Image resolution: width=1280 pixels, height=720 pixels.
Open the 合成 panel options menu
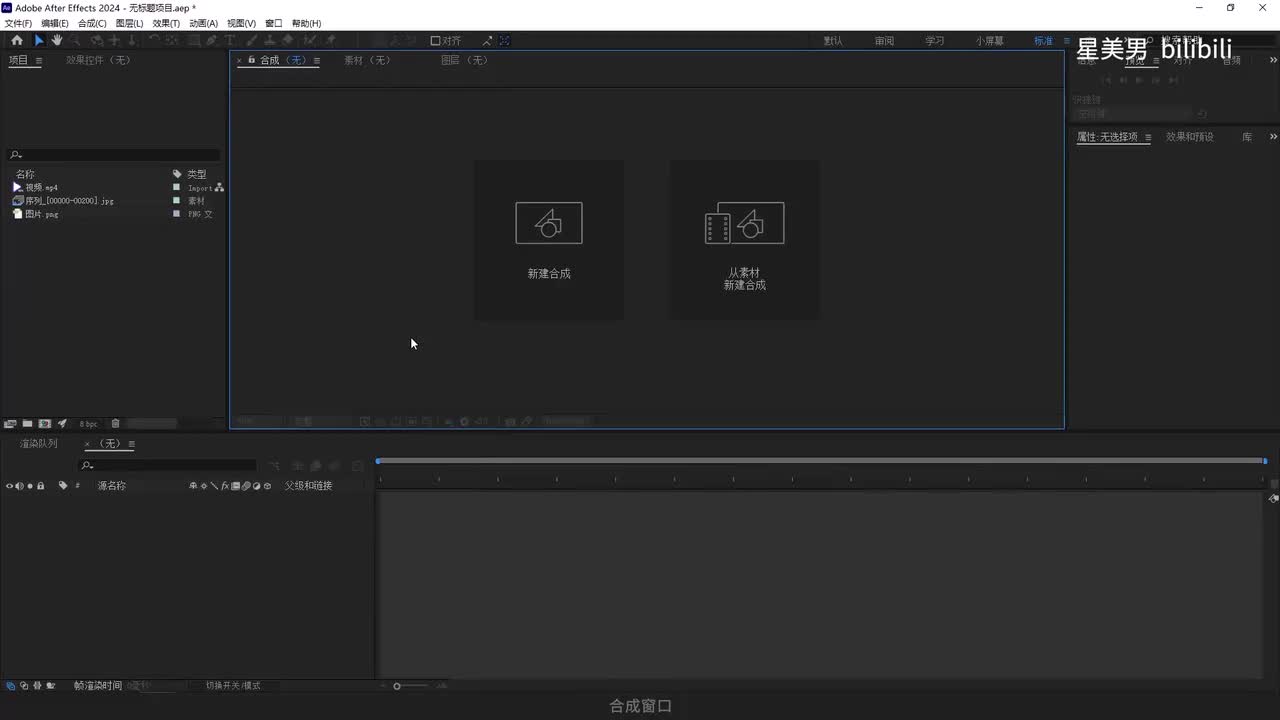(316, 60)
